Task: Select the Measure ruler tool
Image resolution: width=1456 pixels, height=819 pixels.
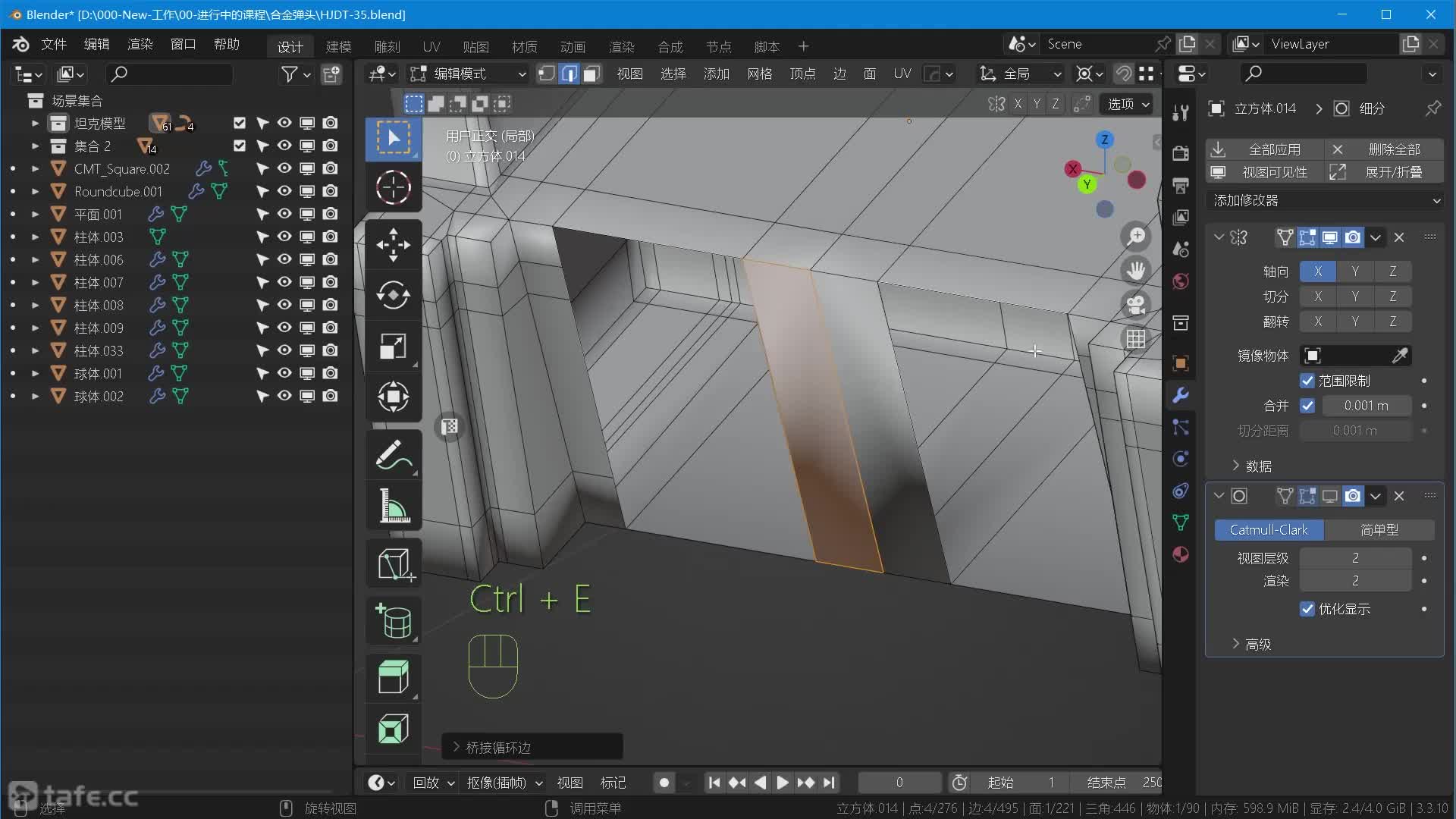Action: (393, 506)
